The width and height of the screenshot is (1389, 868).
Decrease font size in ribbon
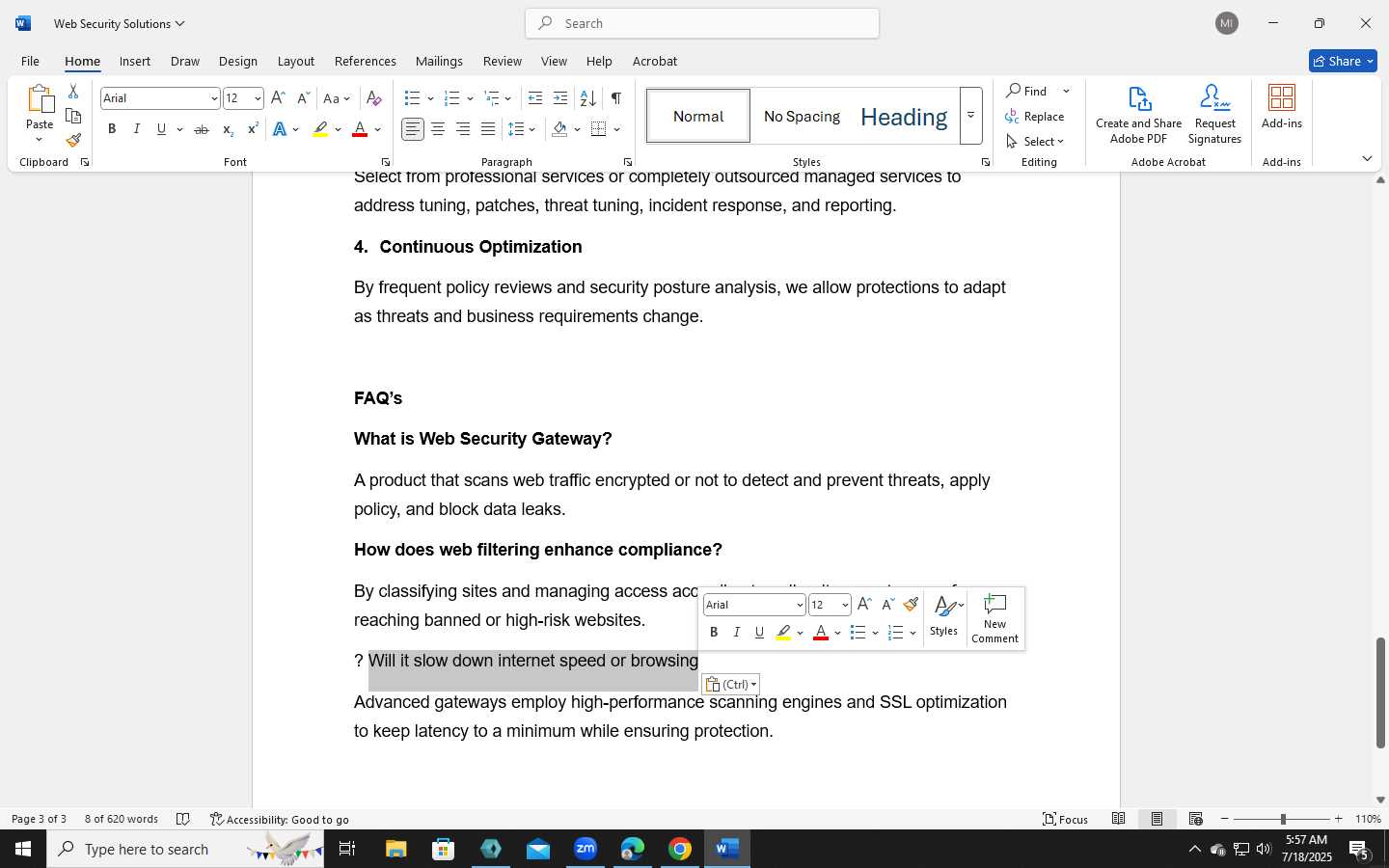(303, 98)
